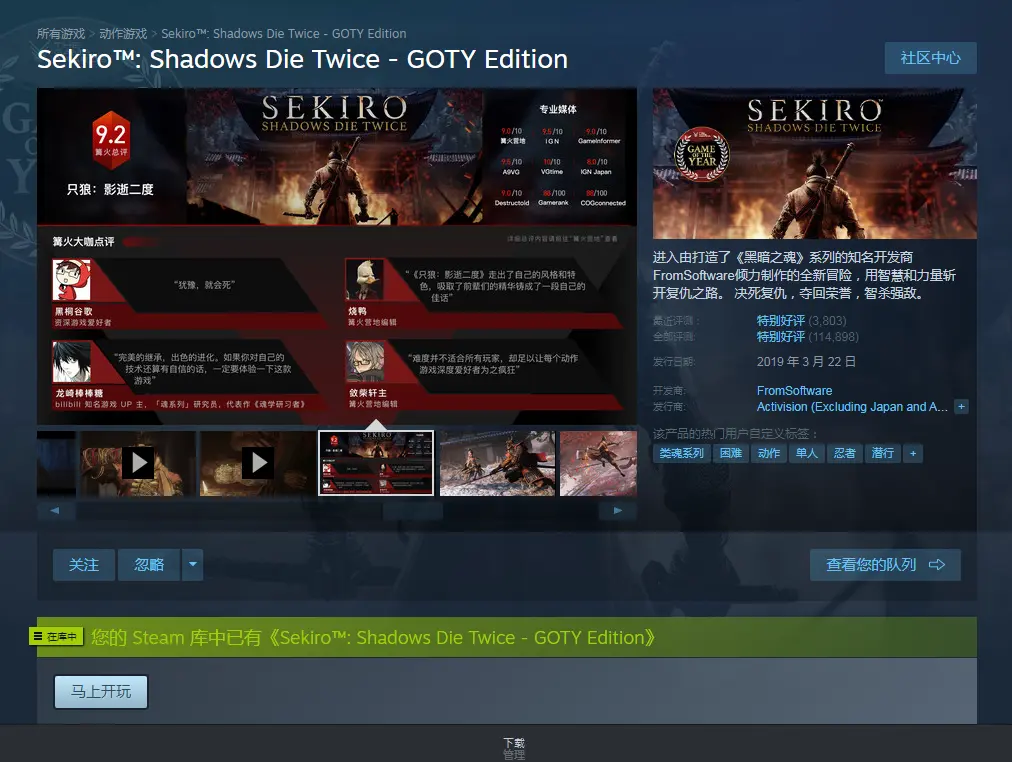The height and width of the screenshot is (762, 1012).
Task: Click the release date 2019 年 3 月 22 日
Action: [806, 361]
